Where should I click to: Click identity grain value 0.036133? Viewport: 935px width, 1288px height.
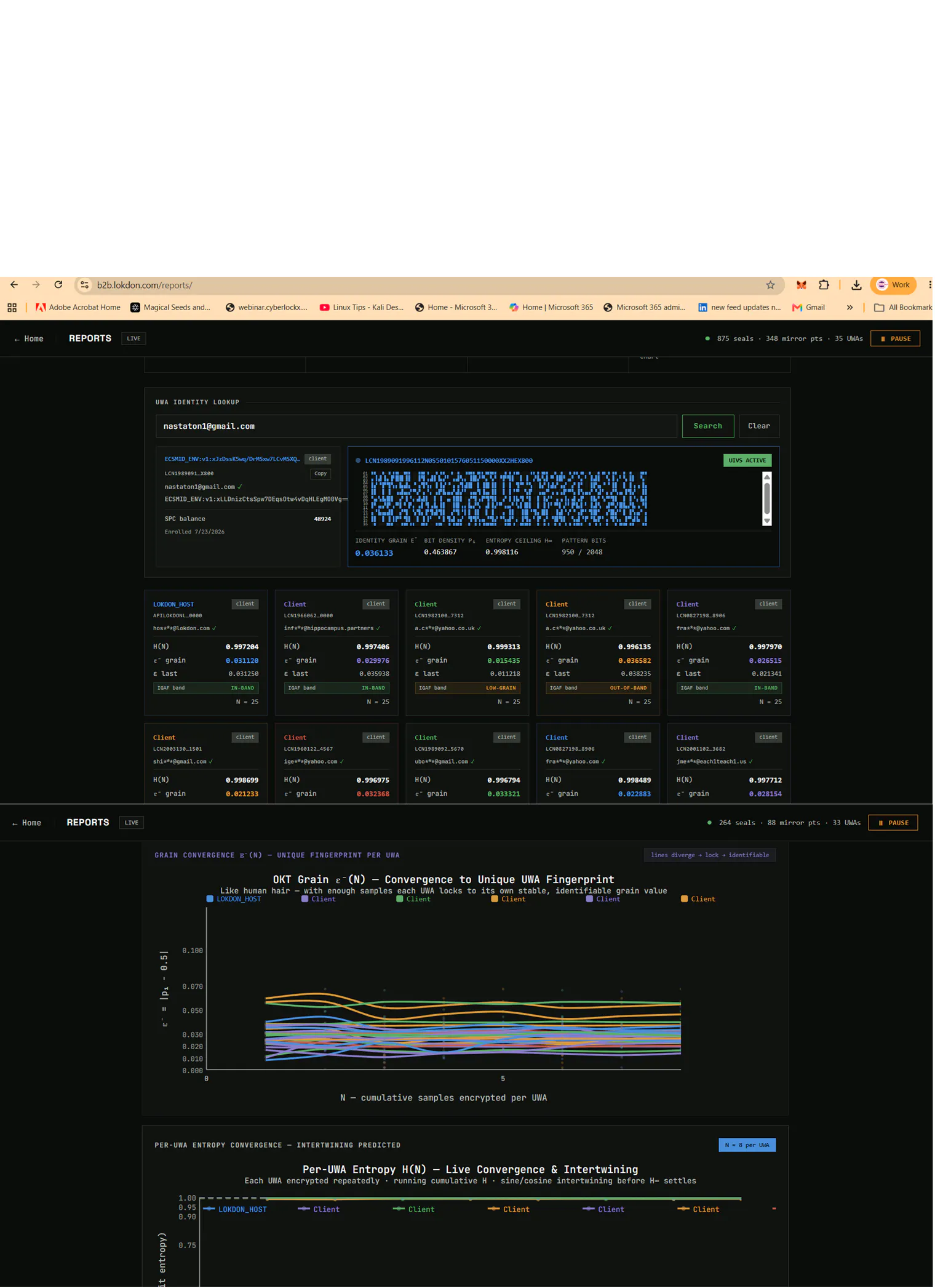pos(375,554)
